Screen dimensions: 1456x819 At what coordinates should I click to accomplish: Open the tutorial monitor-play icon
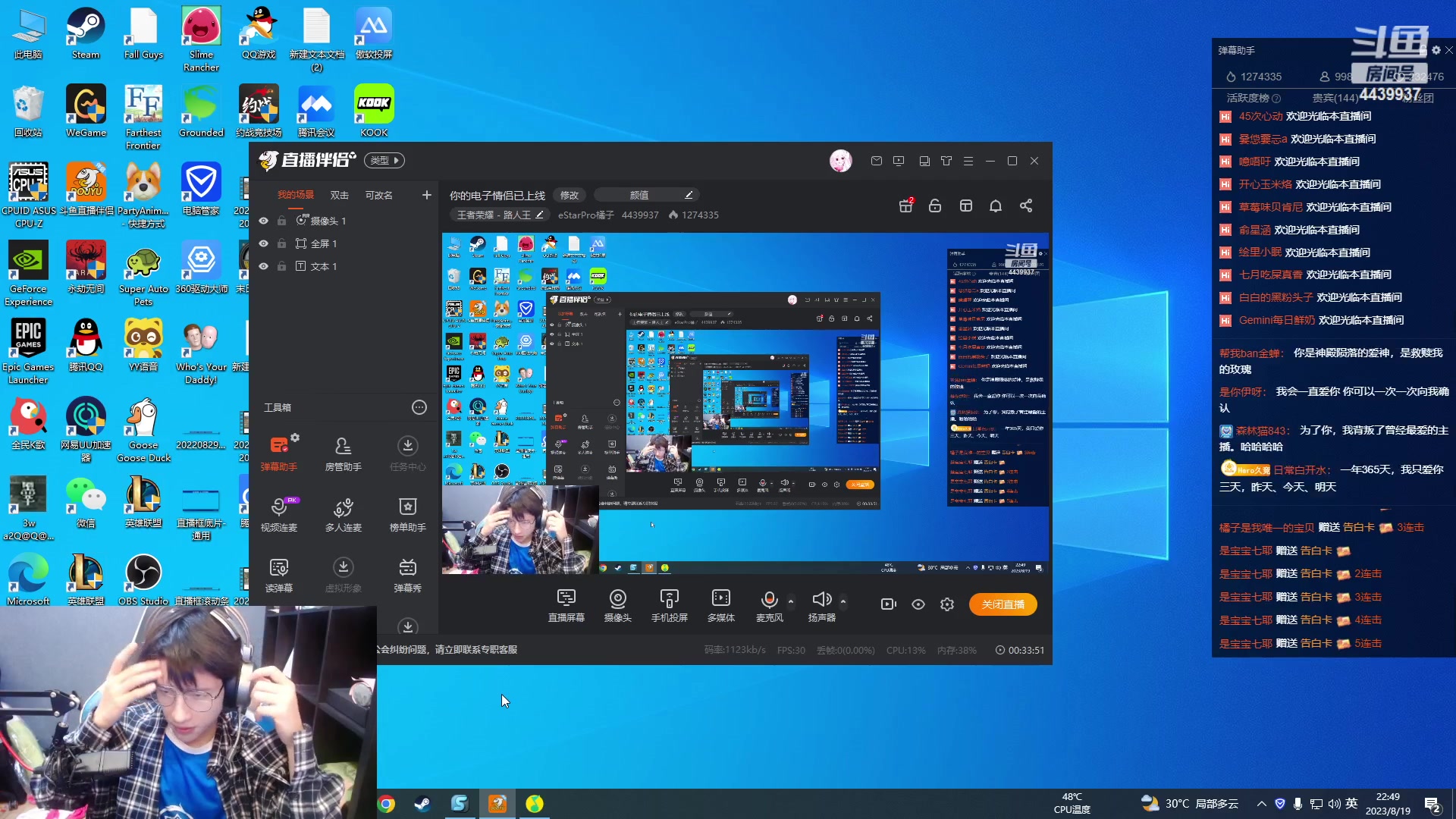(899, 161)
